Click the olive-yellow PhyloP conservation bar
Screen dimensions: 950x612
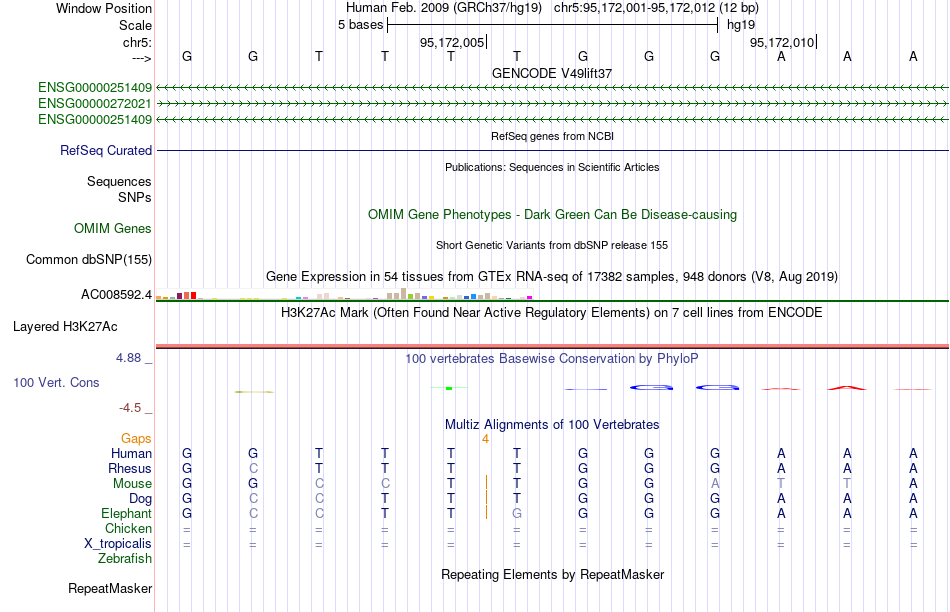point(254,392)
